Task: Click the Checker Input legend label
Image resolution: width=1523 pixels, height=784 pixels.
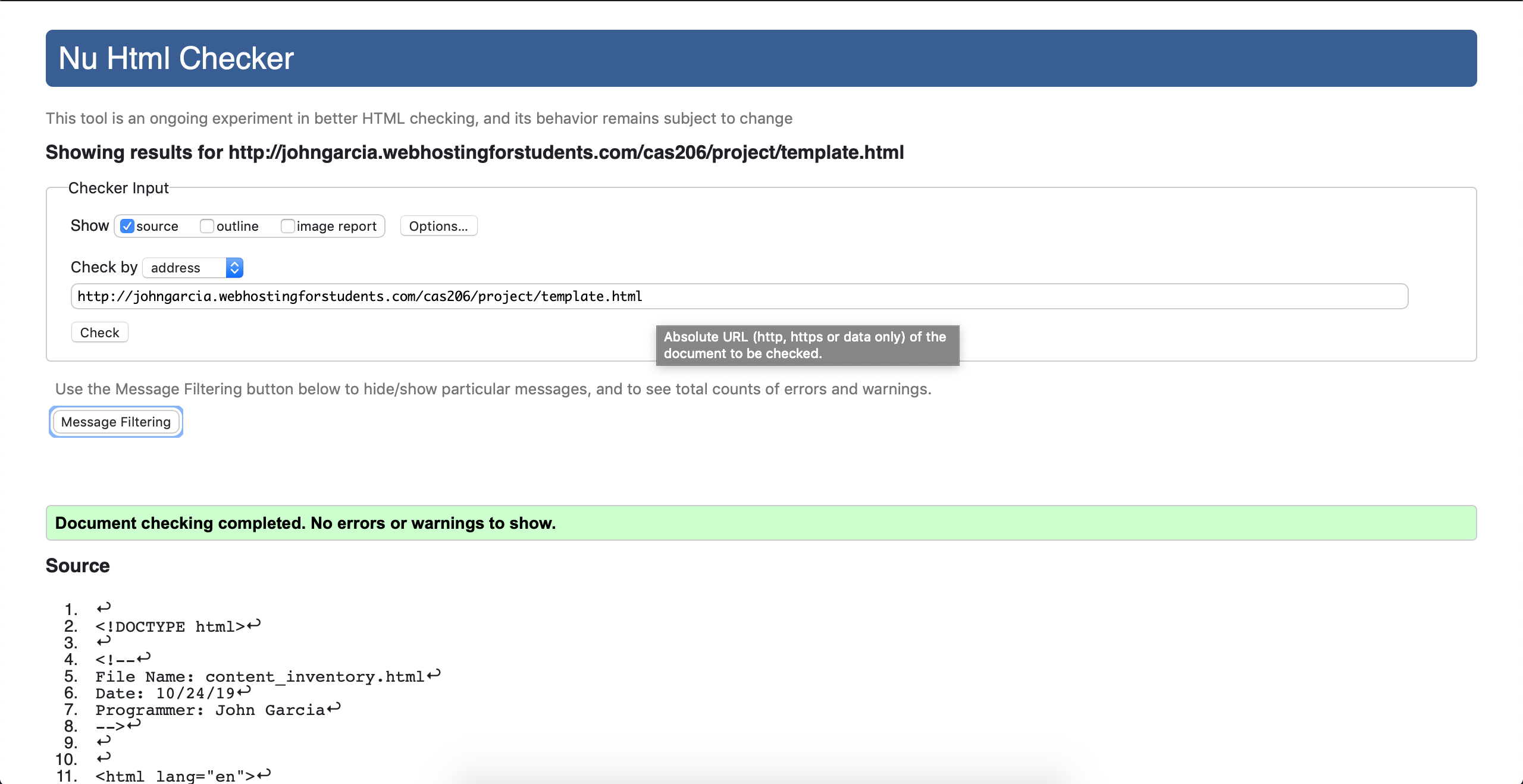Action: [x=118, y=188]
